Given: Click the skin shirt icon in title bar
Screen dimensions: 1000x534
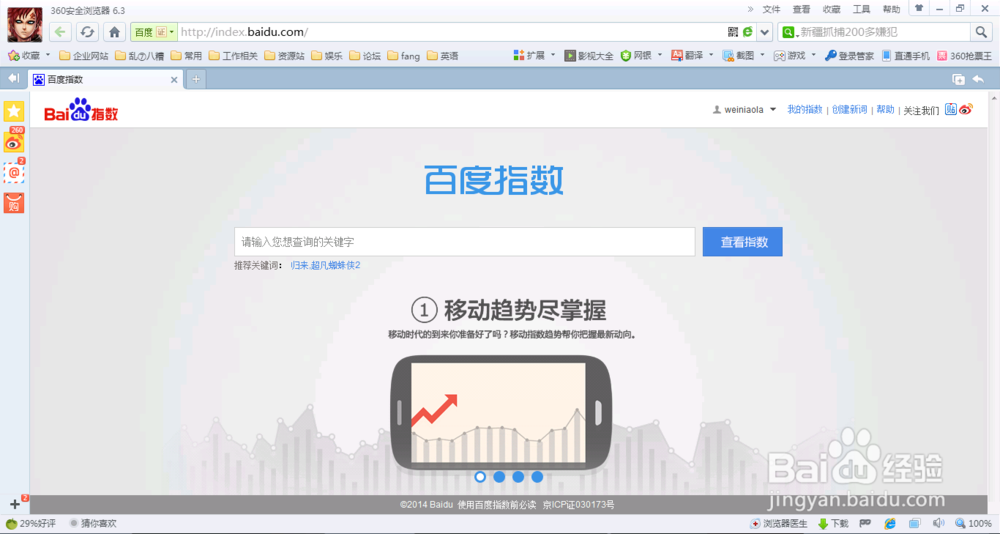Looking at the screenshot, I should 919,8.
